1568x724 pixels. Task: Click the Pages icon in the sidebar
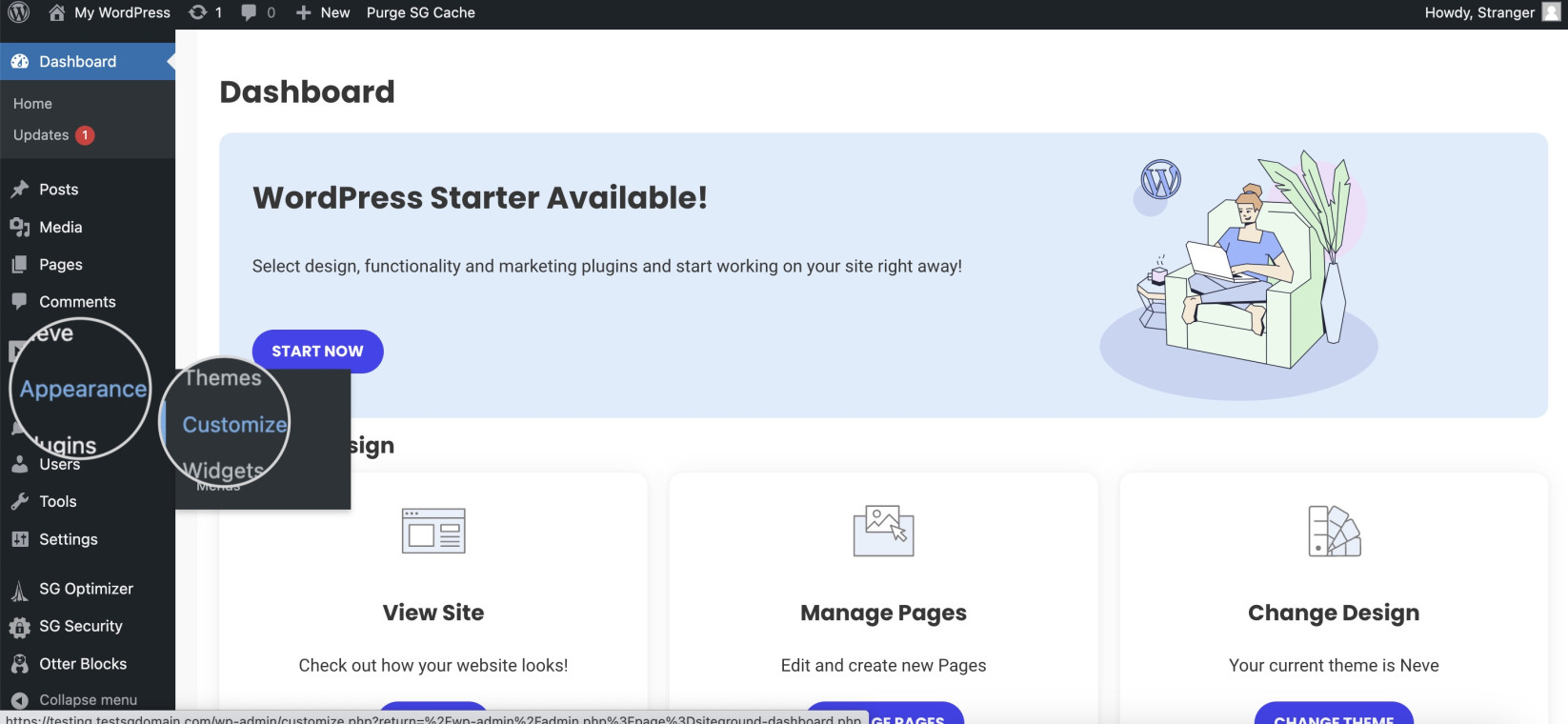tap(20, 264)
